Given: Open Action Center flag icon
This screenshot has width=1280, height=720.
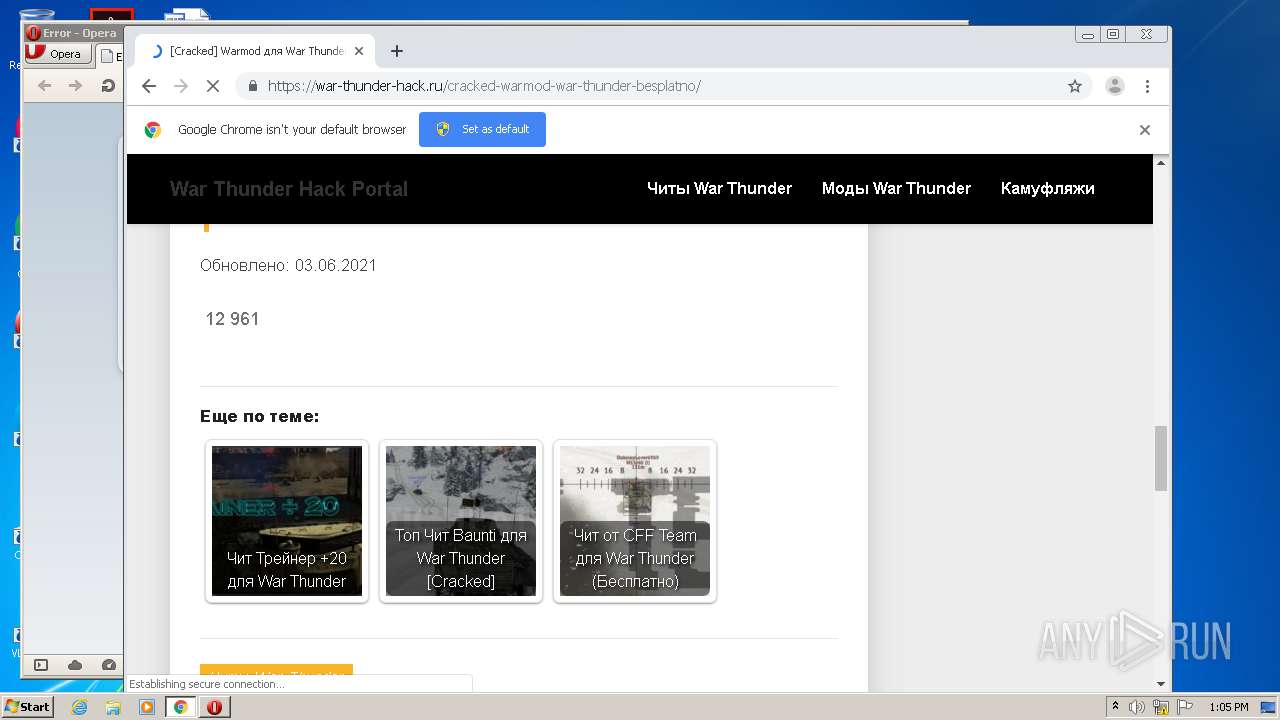Looking at the screenshot, I should point(1183,707).
